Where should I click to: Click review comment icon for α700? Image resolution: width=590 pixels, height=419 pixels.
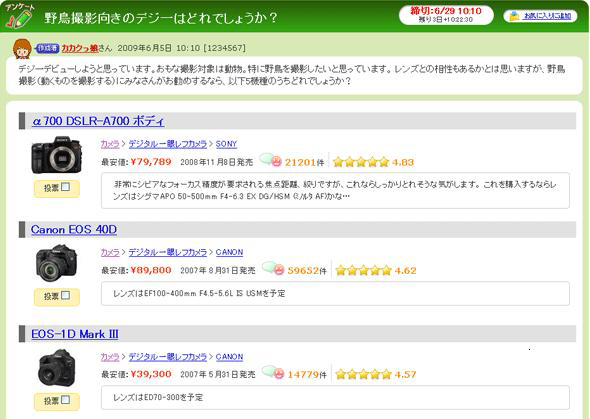click(271, 160)
